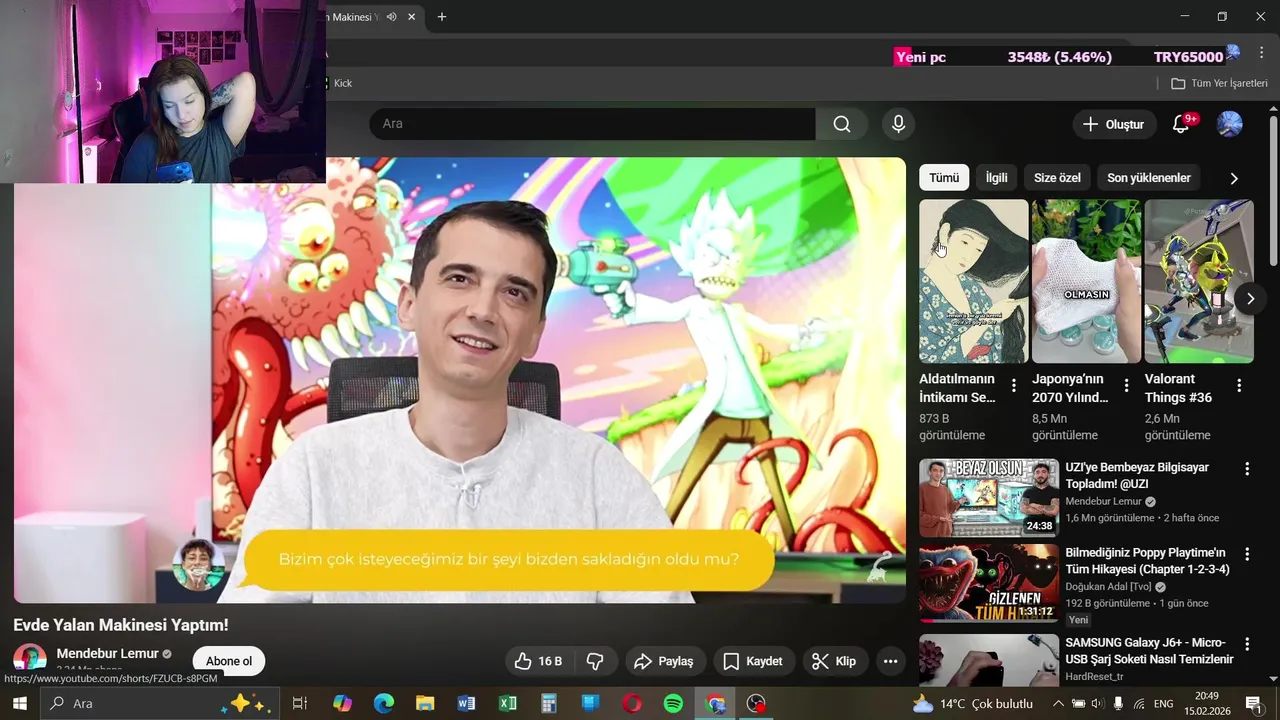Click title Bilmediğiniz Poppy Playtime'ın Tüm Hikayesi
Image resolution: width=1280 pixels, height=720 pixels.
1147,561
